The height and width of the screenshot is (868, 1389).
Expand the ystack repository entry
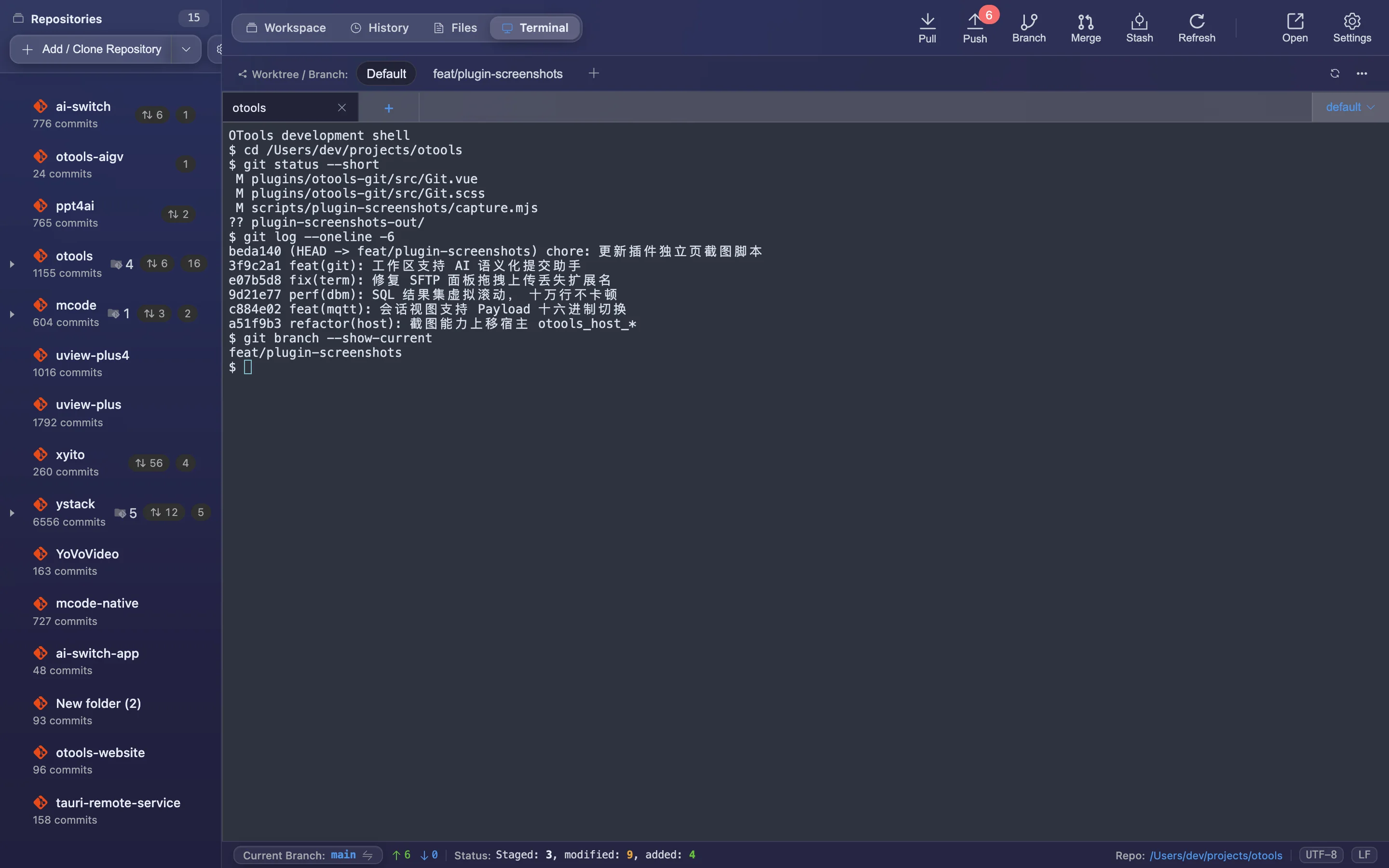coord(12,513)
